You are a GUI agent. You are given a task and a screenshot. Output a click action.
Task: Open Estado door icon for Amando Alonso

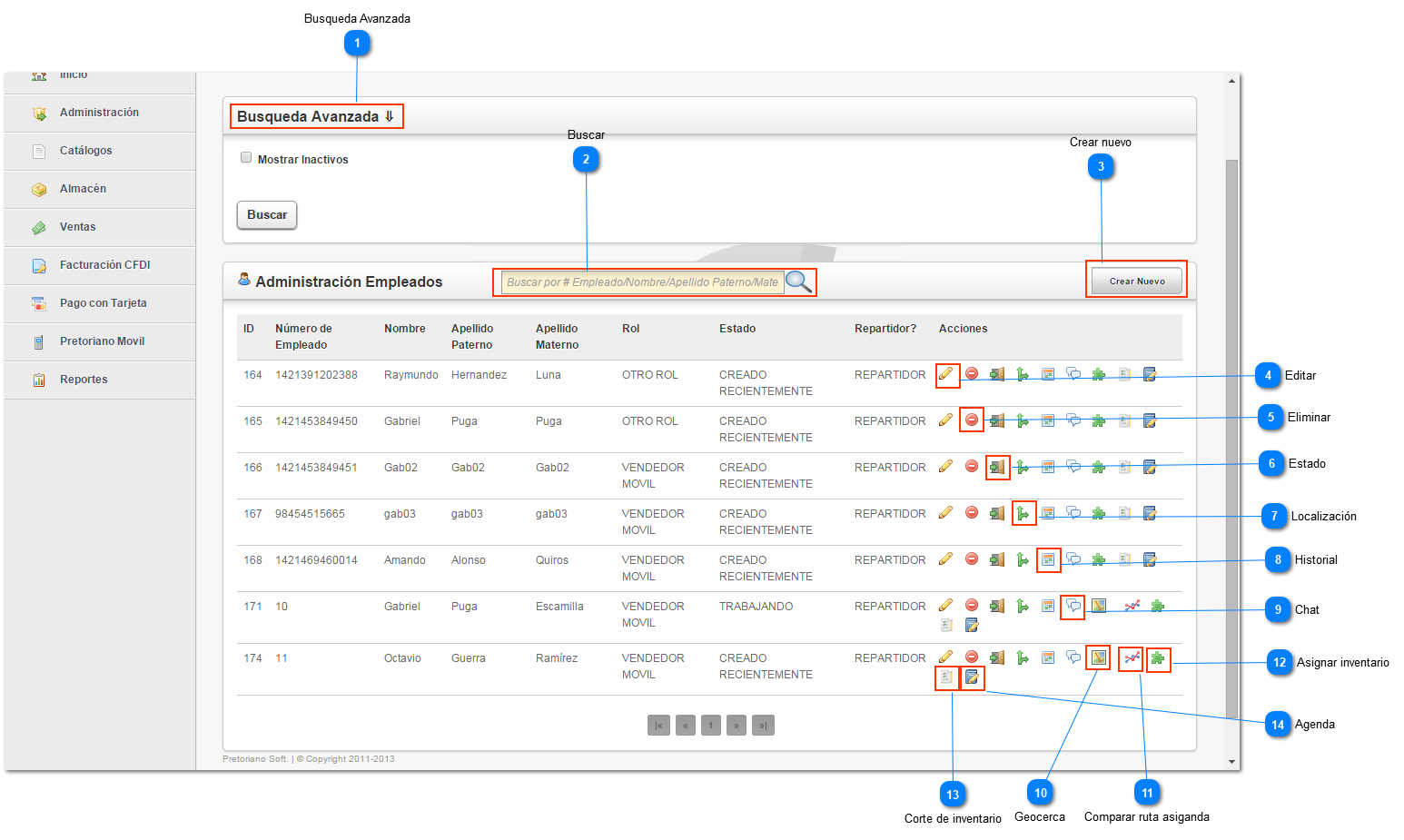[x=997, y=559]
